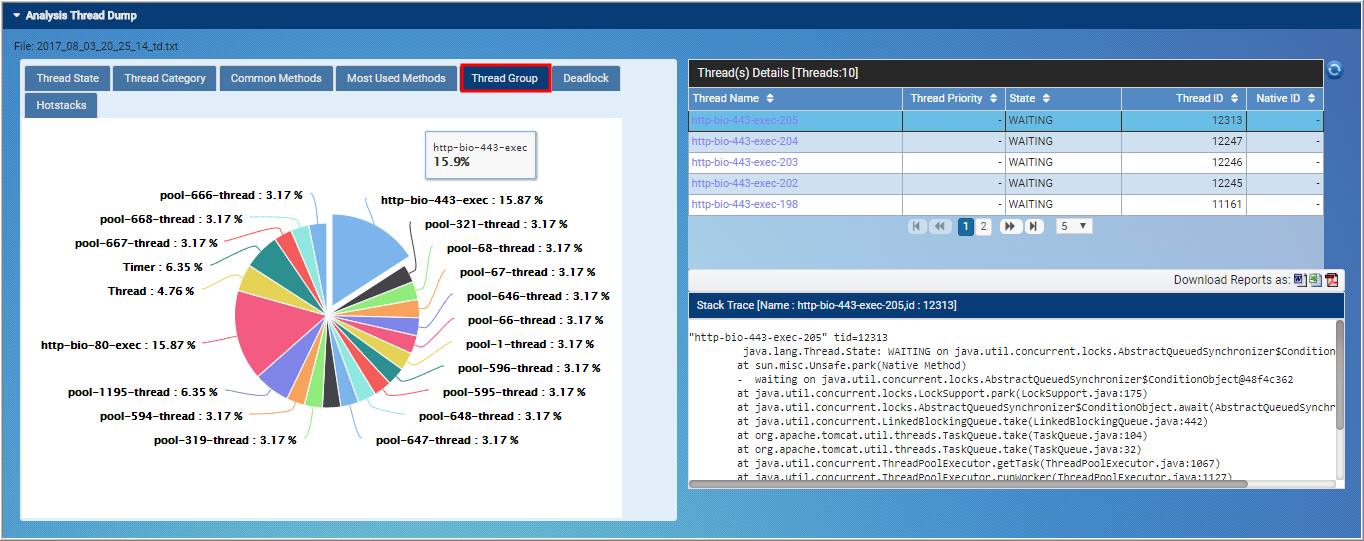
Task: Download report as Excel spreadsheet
Action: [x=1315, y=280]
